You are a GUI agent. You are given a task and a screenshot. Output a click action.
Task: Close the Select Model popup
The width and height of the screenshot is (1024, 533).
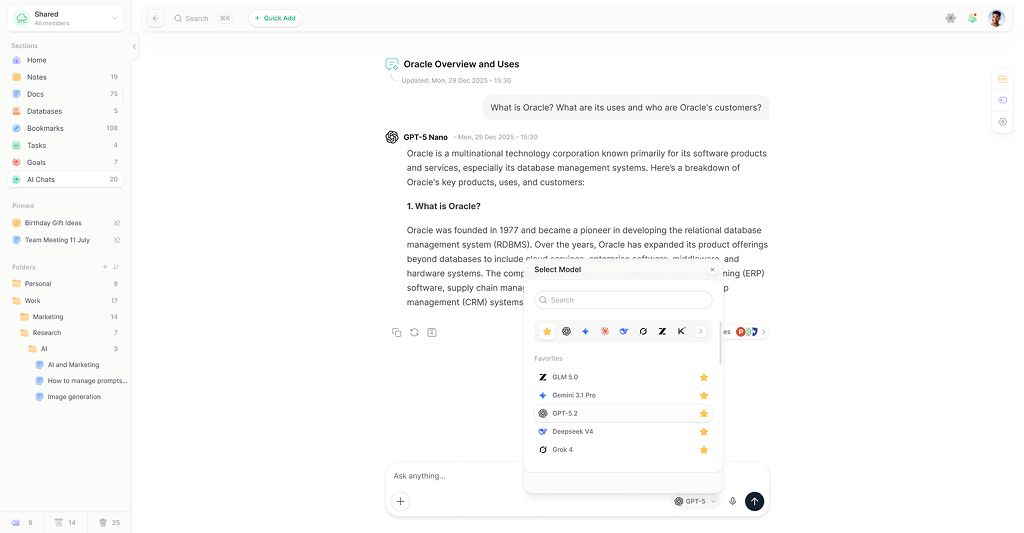pos(712,269)
